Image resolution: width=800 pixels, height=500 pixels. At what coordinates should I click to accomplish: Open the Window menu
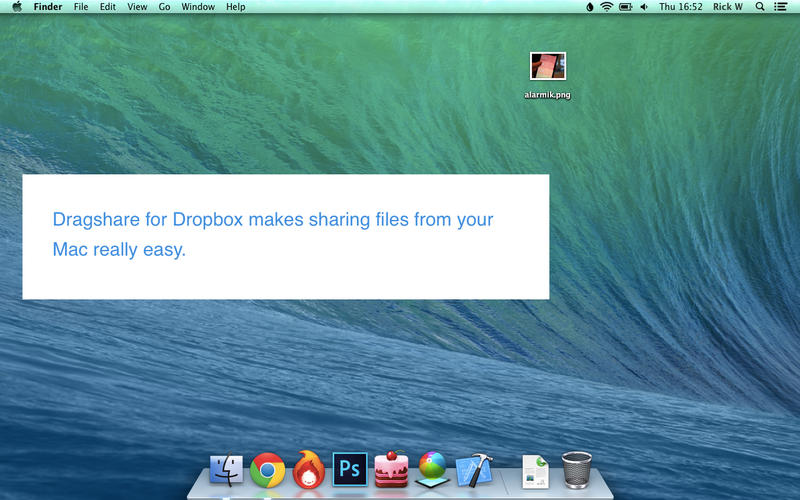tap(197, 7)
